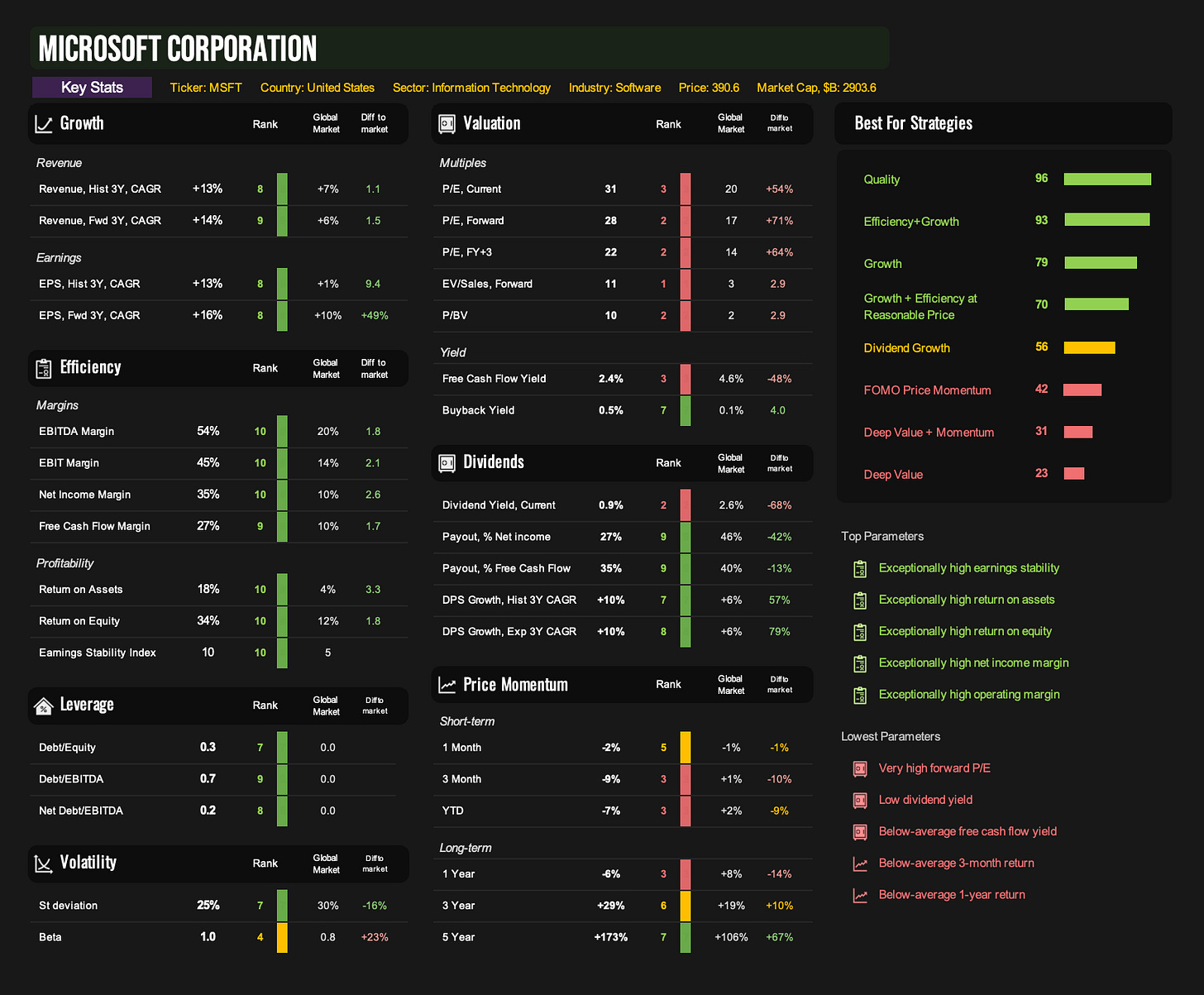The width and height of the screenshot is (1204, 995).
Task: Click the Price Momentum line chart icon
Action: click(447, 685)
